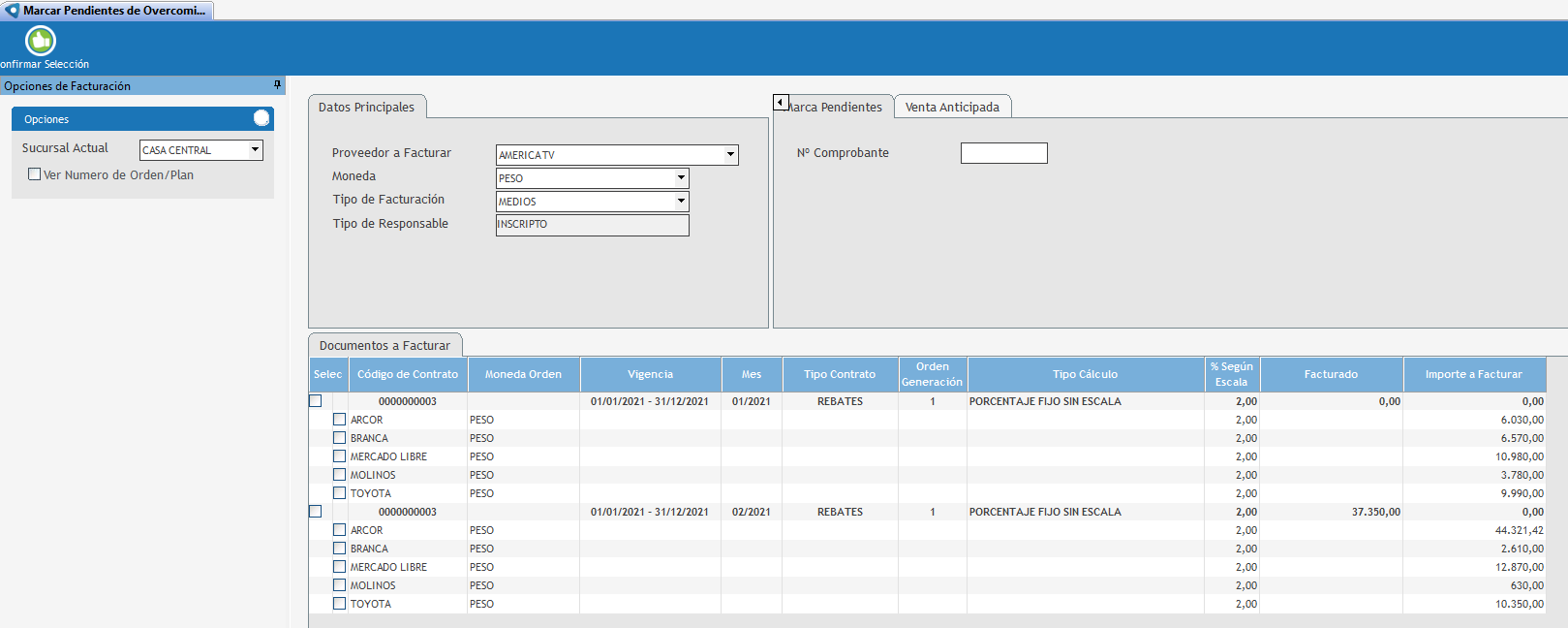Open the Moneda dropdown

click(681, 178)
